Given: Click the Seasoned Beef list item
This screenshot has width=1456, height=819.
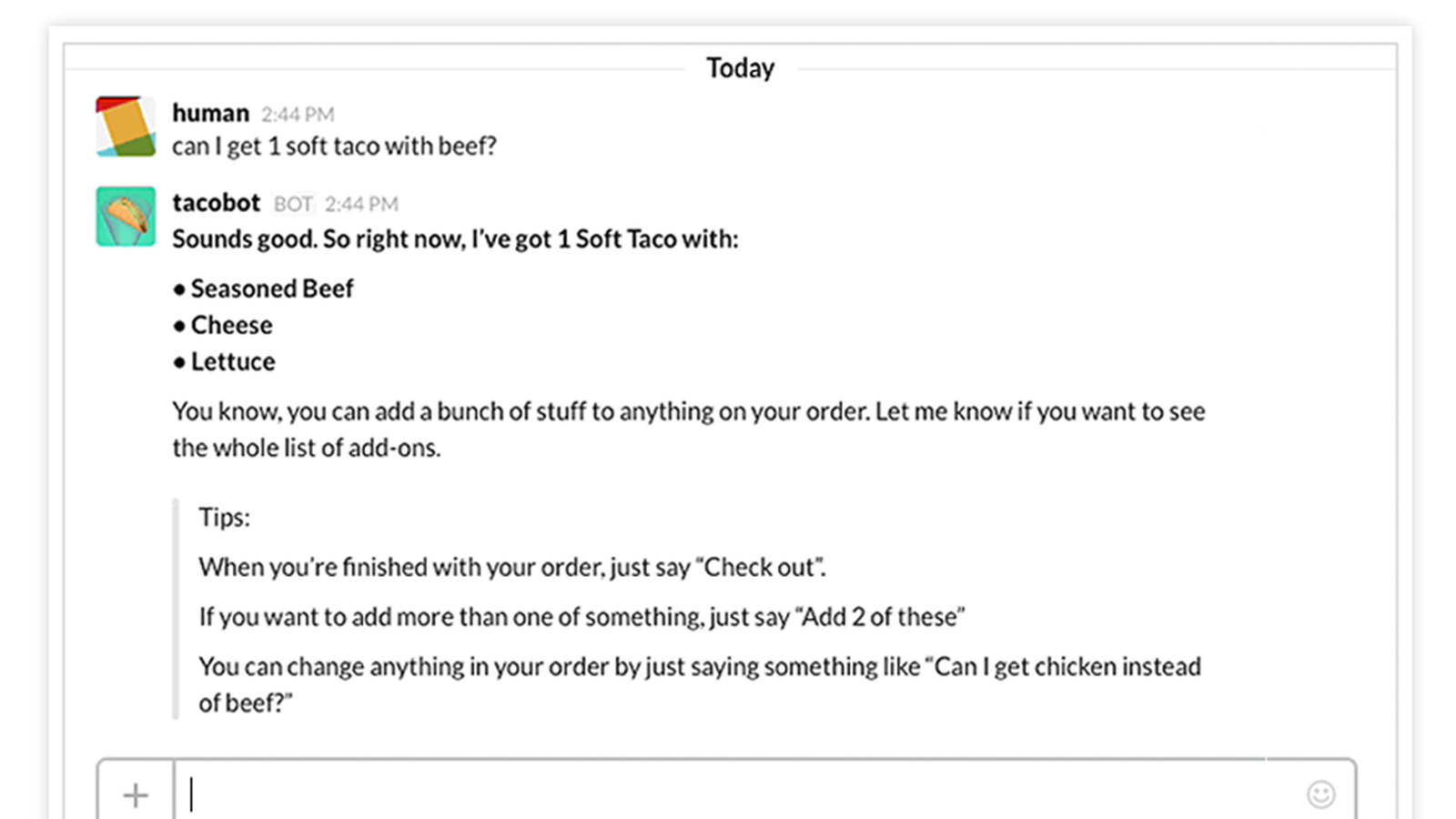Looking at the screenshot, I should tap(263, 288).
